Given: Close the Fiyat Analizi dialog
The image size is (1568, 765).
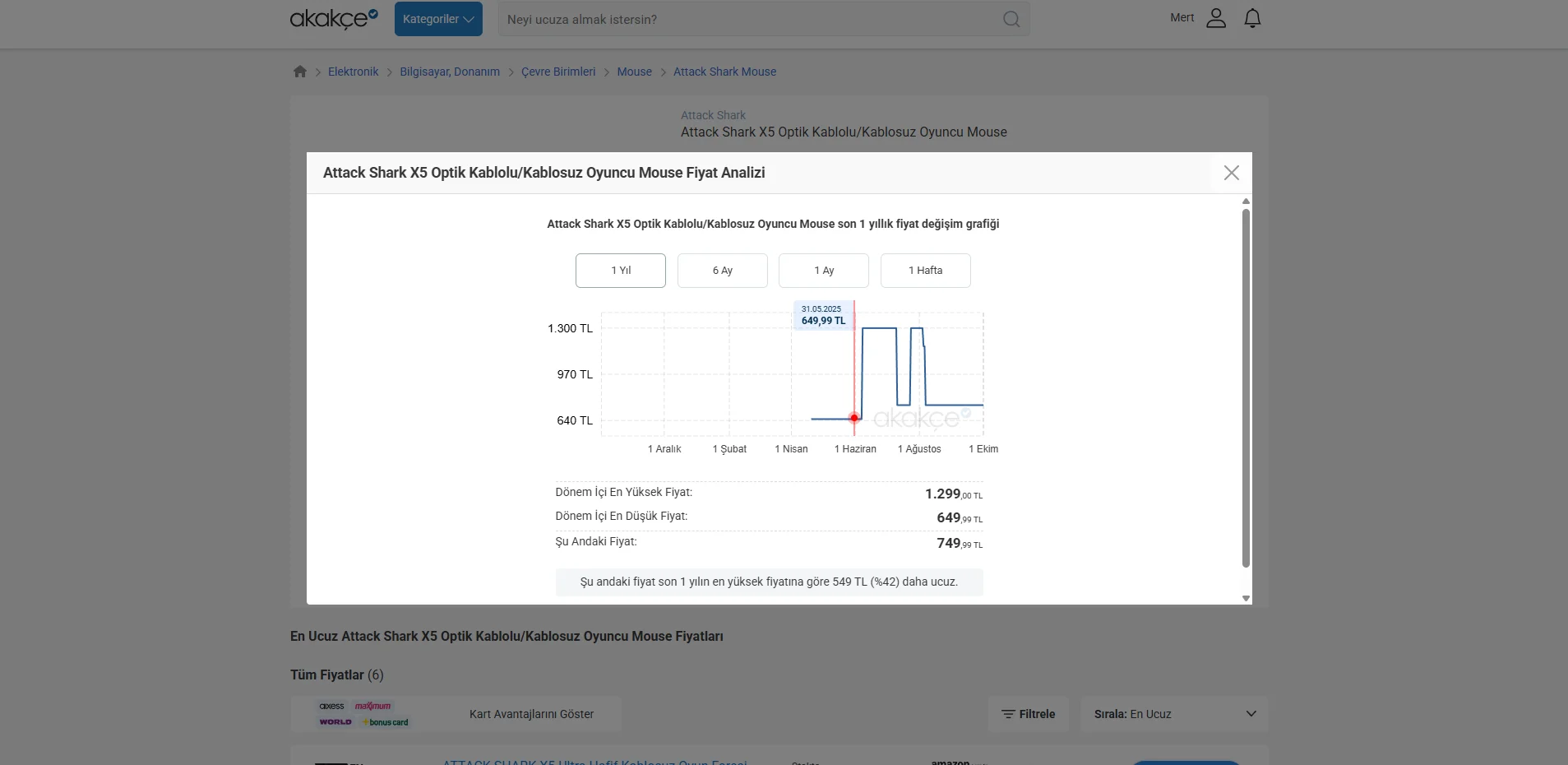Looking at the screenshot, I should [x=1231, y=173].
